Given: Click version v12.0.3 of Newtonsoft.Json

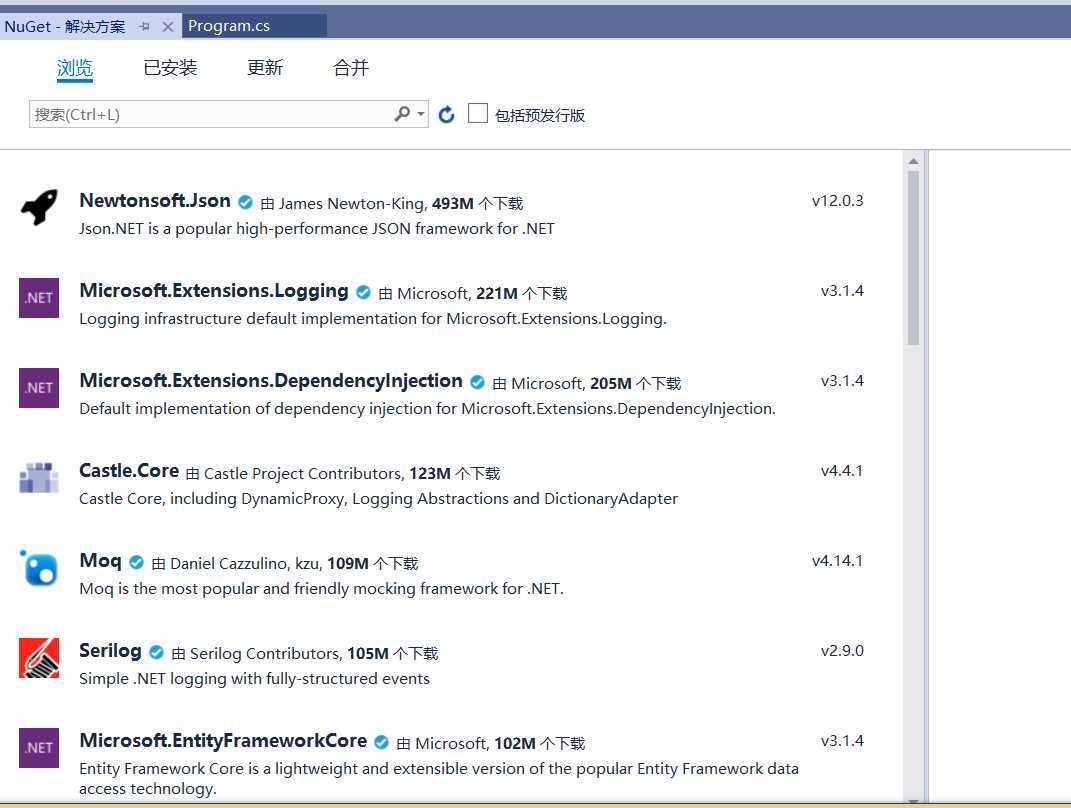Looking at the screenshot, I should click(x=837, y=201).
